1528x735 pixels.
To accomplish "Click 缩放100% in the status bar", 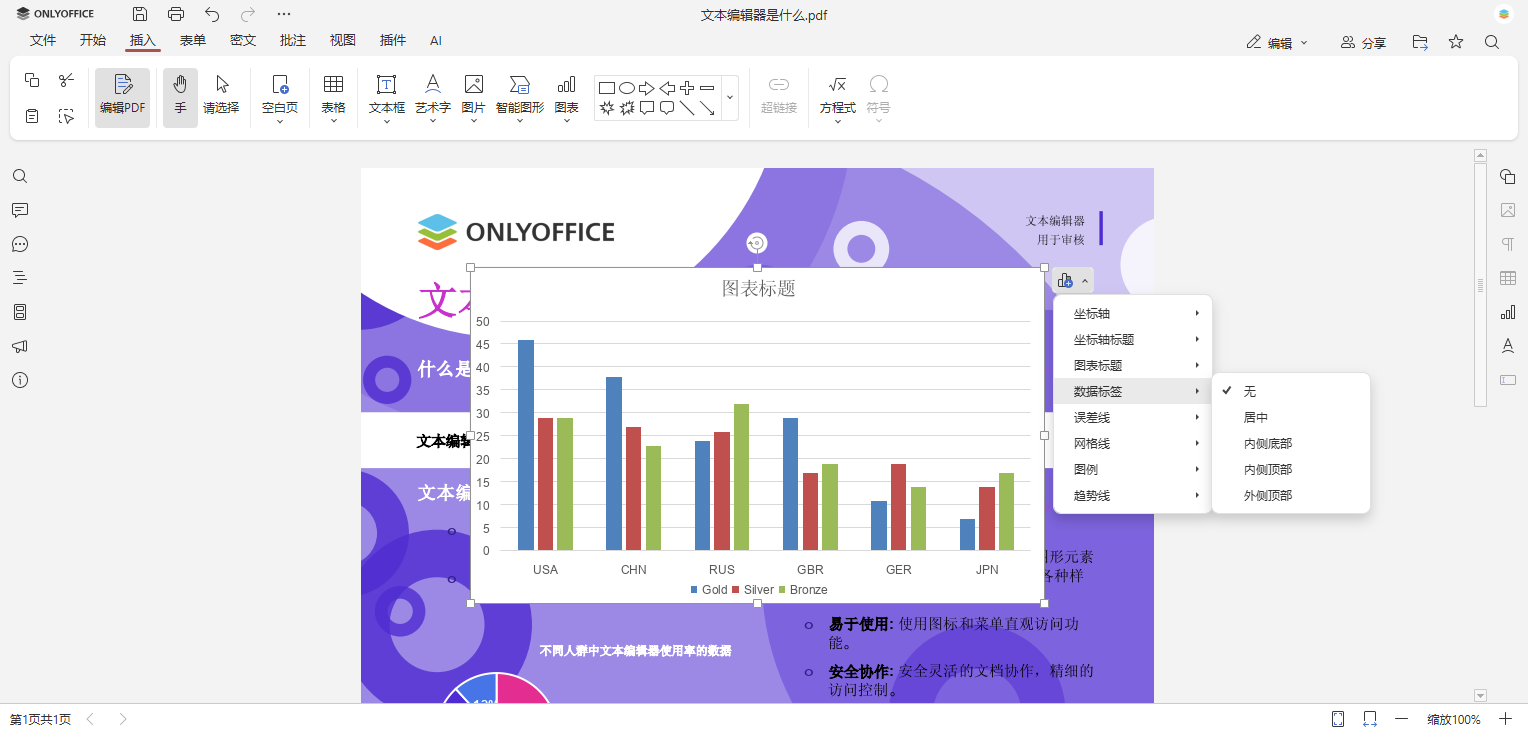I will (1451, 718).
